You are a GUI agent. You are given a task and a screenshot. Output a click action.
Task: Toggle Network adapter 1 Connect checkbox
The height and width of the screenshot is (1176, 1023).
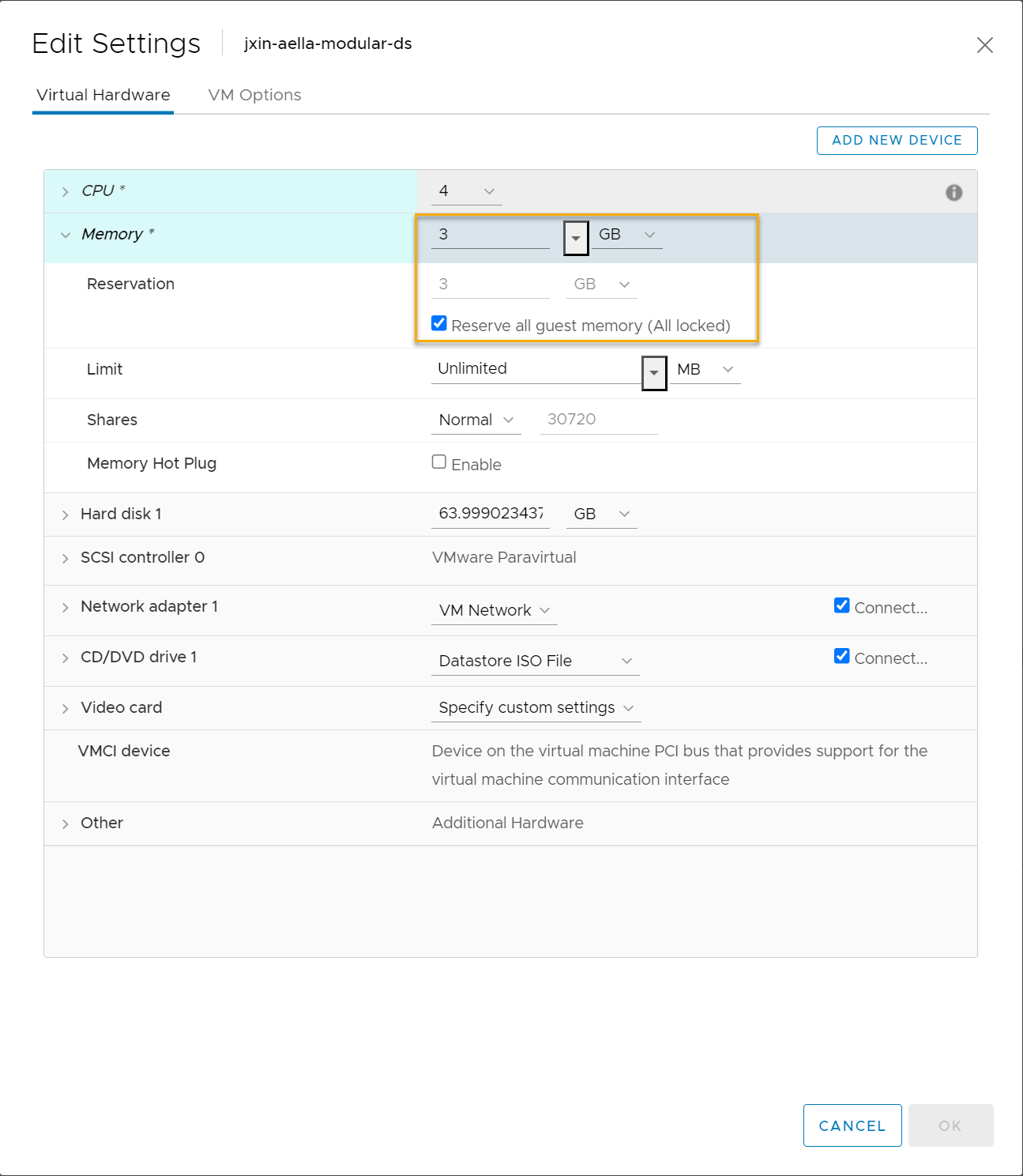pos(842,606)
